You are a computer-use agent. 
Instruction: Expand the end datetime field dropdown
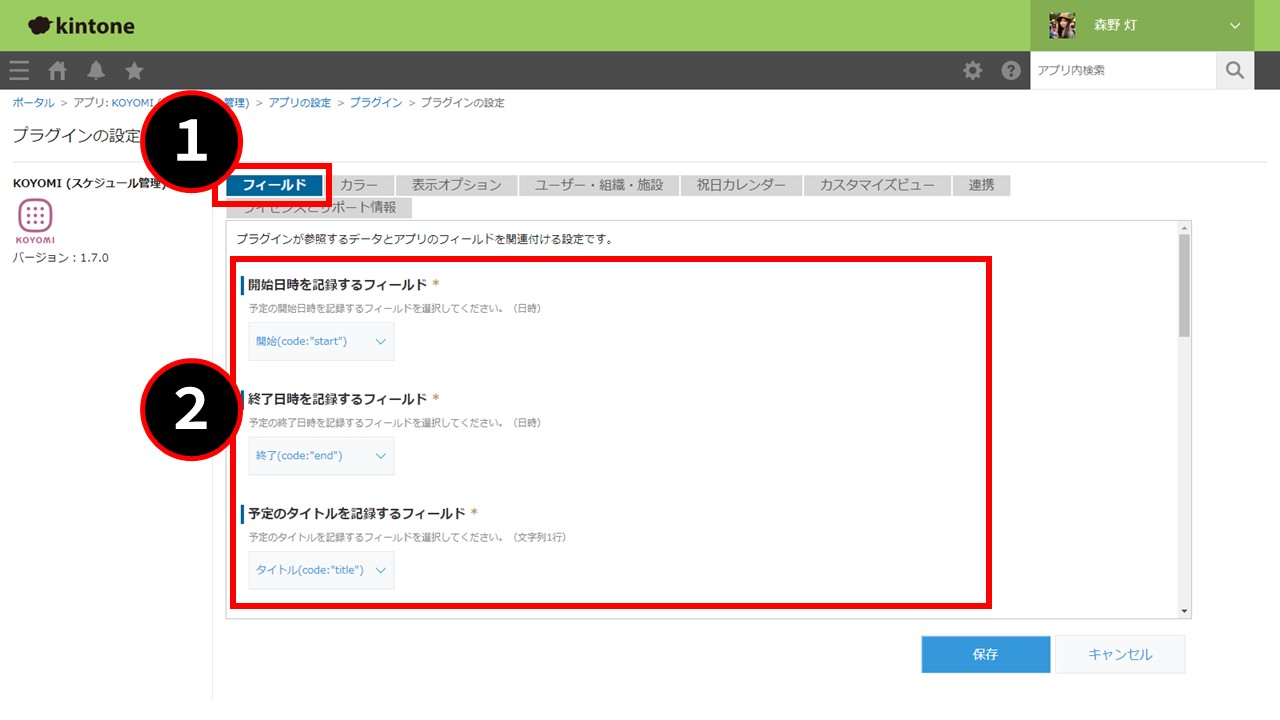pos(321,456)
